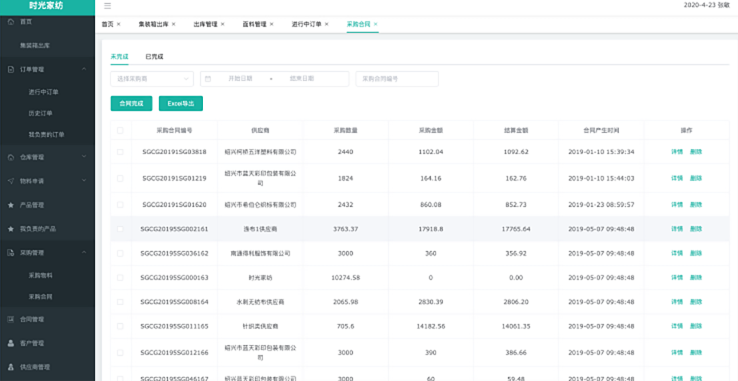The image size is (738, 381).
Task: Select the 已完成 sub-tab
Action: coord(154,57)
